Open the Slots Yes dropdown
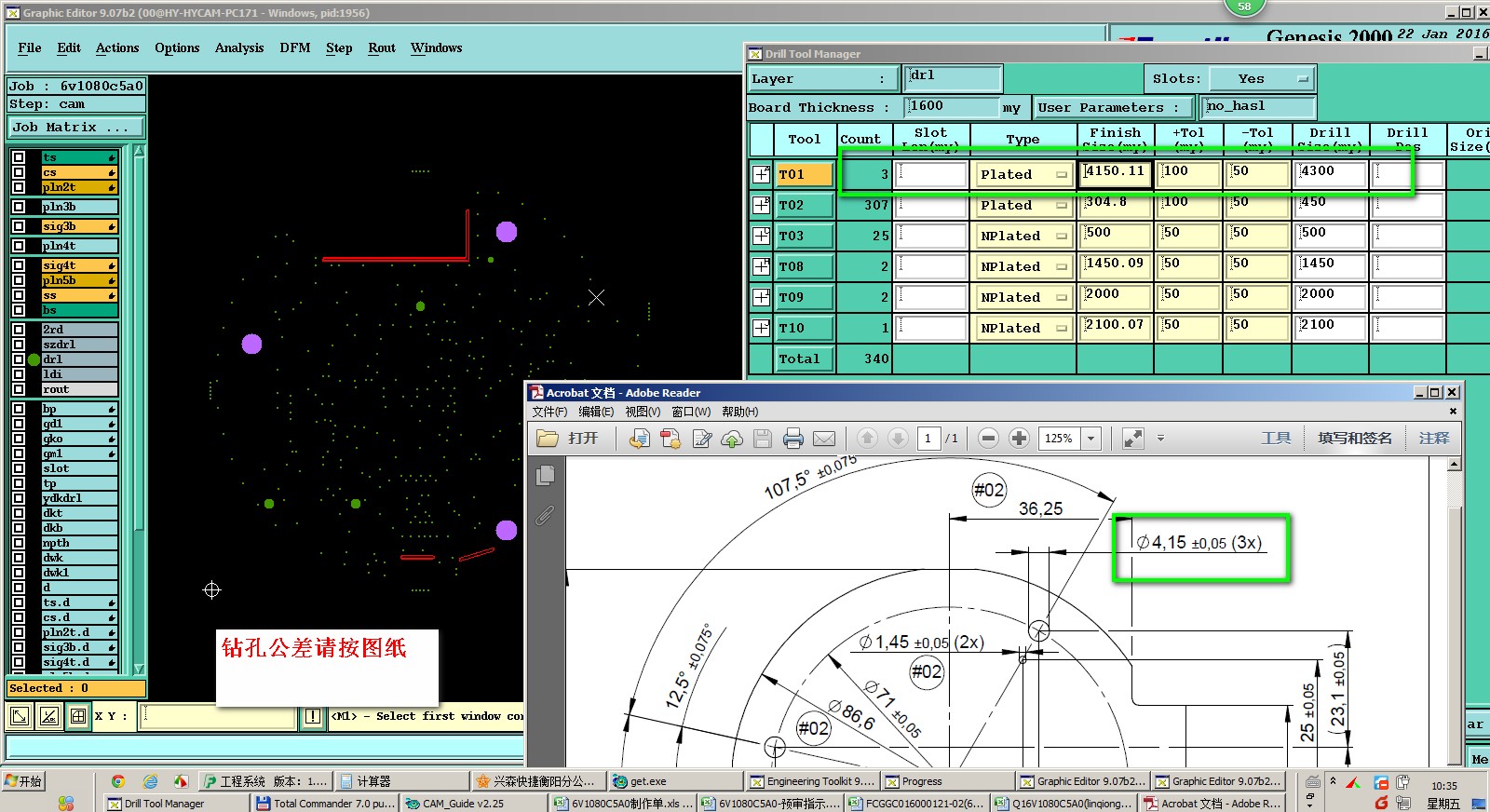This screenshot has width=1490, height=812. pos(1262,79)
